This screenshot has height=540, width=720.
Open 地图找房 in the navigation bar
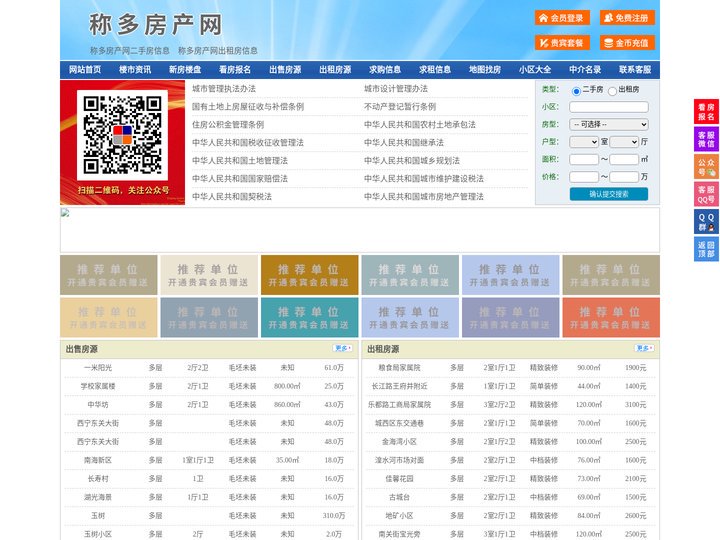coord(485,70)
